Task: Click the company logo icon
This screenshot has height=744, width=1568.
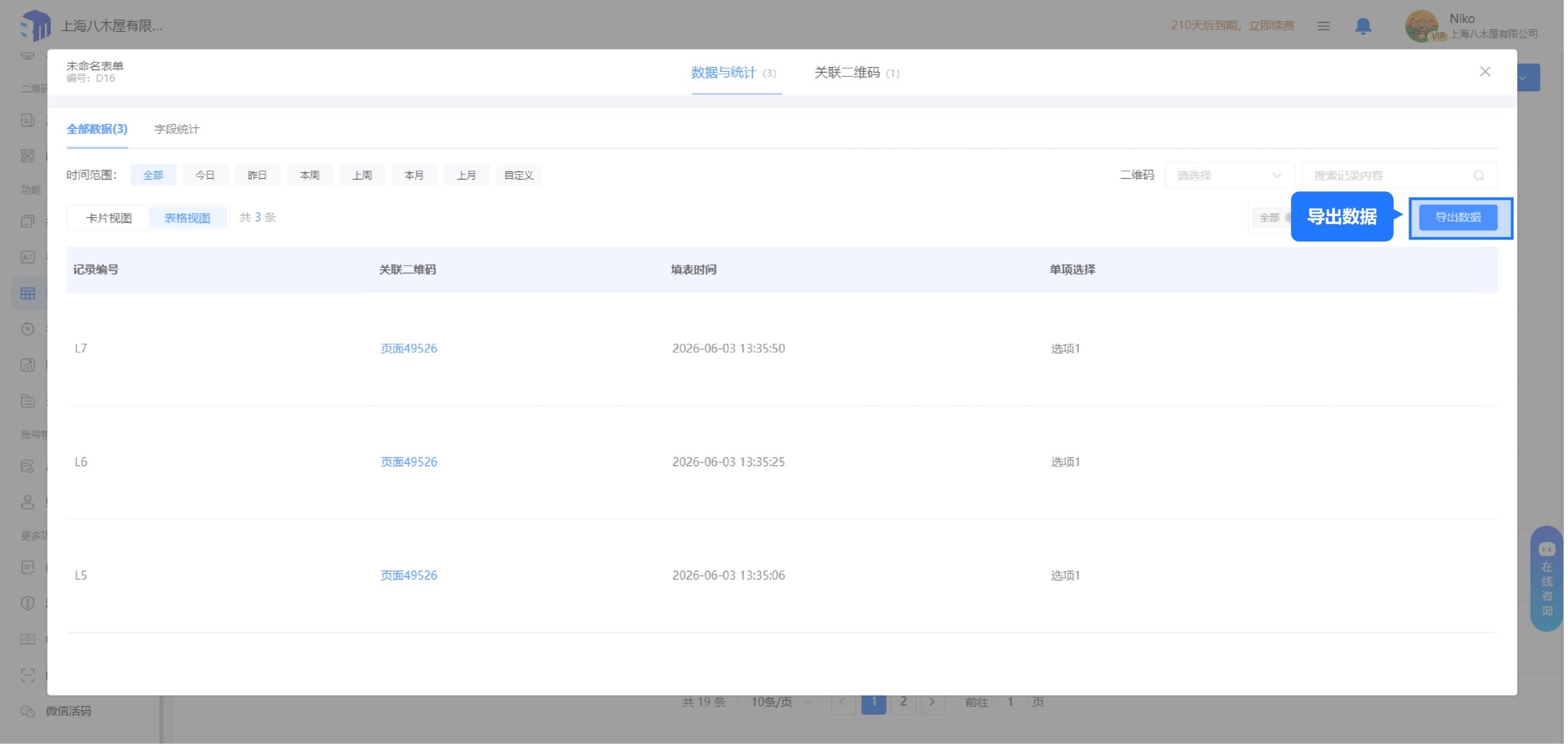Action: (x=35, y=25)
